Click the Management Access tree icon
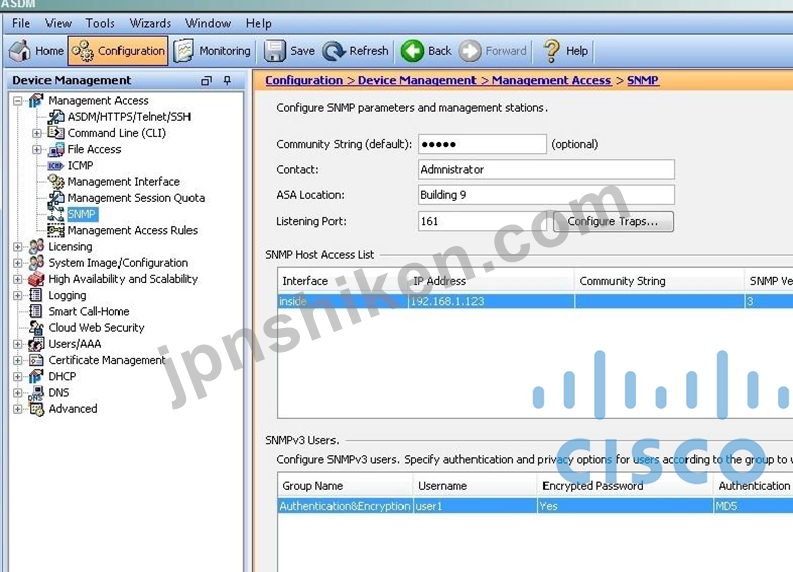The image size is (793, 572). [x=36, y=100]
